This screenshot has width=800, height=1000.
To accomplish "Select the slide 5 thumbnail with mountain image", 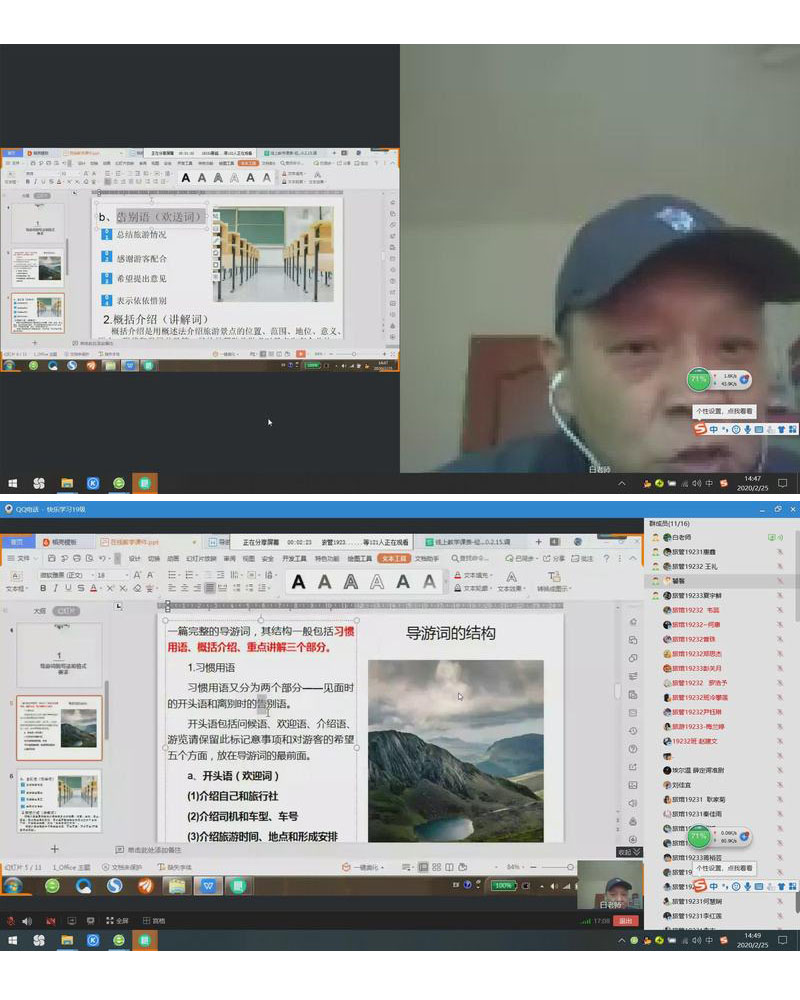I will [60, 728].
